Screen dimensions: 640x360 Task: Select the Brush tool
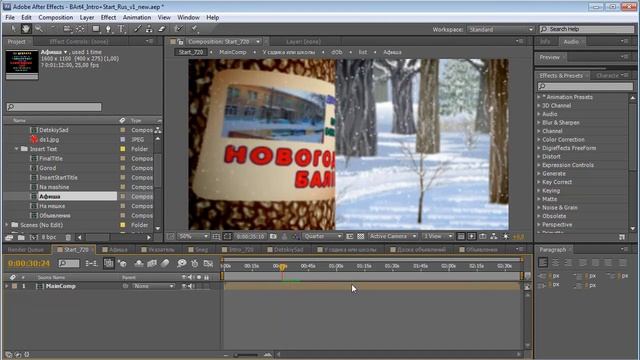tap(138, 29)
